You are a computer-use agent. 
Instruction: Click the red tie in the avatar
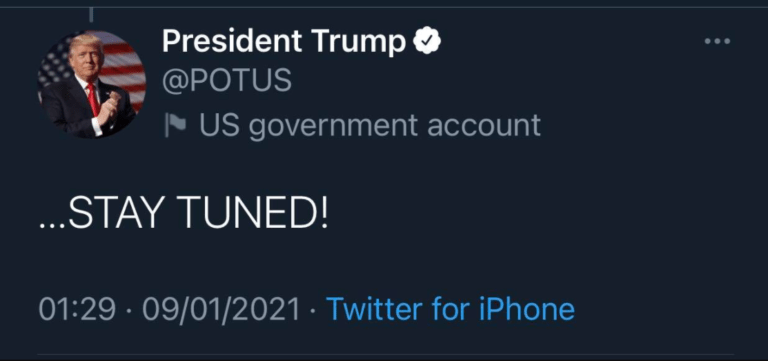pyautogui.click(x=94, y=99)
